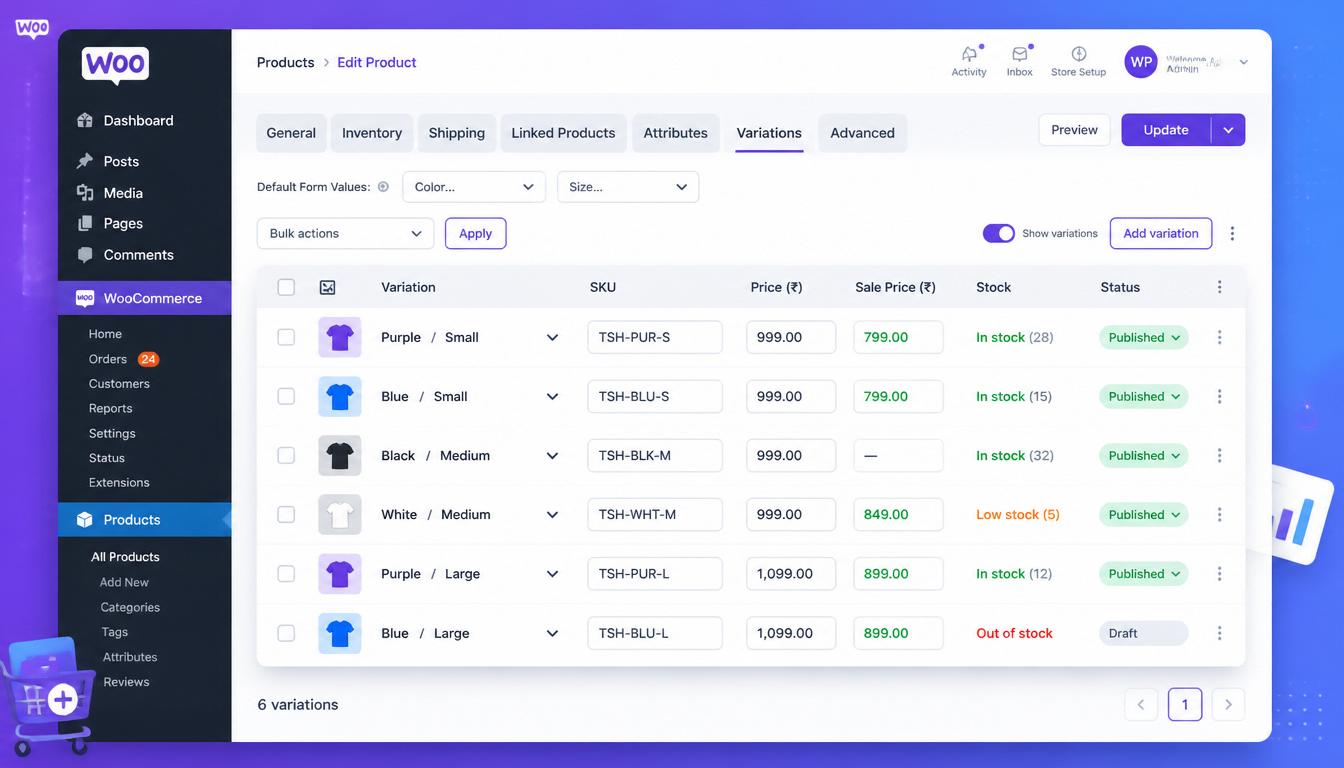Viewport: 1344px width, 768px height.
Task: Open row actions for TSH-BLK-M
Action: [x=1219, y=455]
